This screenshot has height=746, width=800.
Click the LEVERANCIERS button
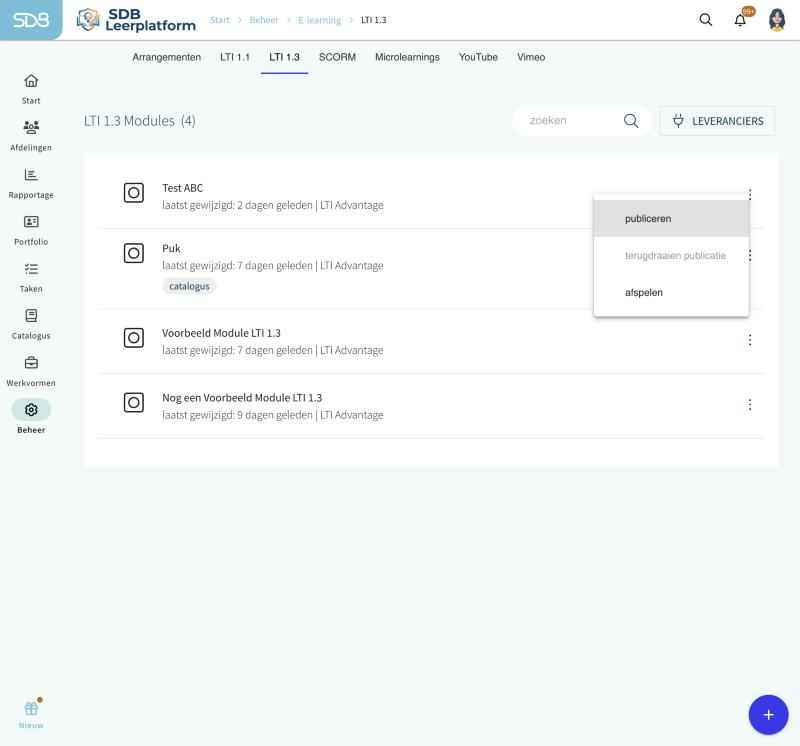(x=717, y=121)
